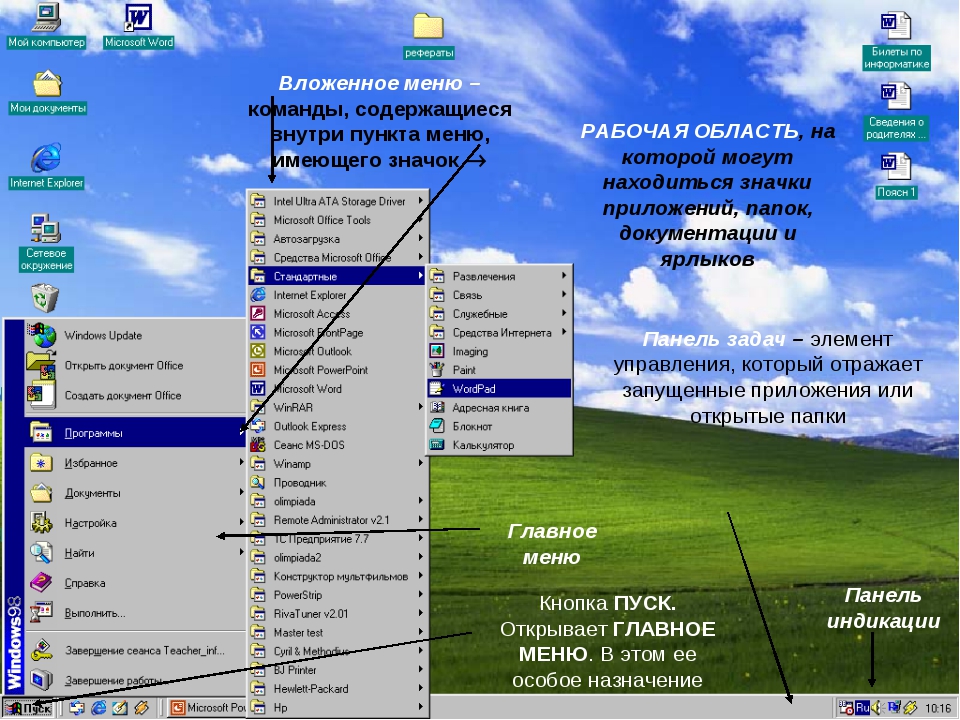Click the Найти magnifier icon in Start menu
The height and width of the screenshot is (720, 960).
[41, 552]
